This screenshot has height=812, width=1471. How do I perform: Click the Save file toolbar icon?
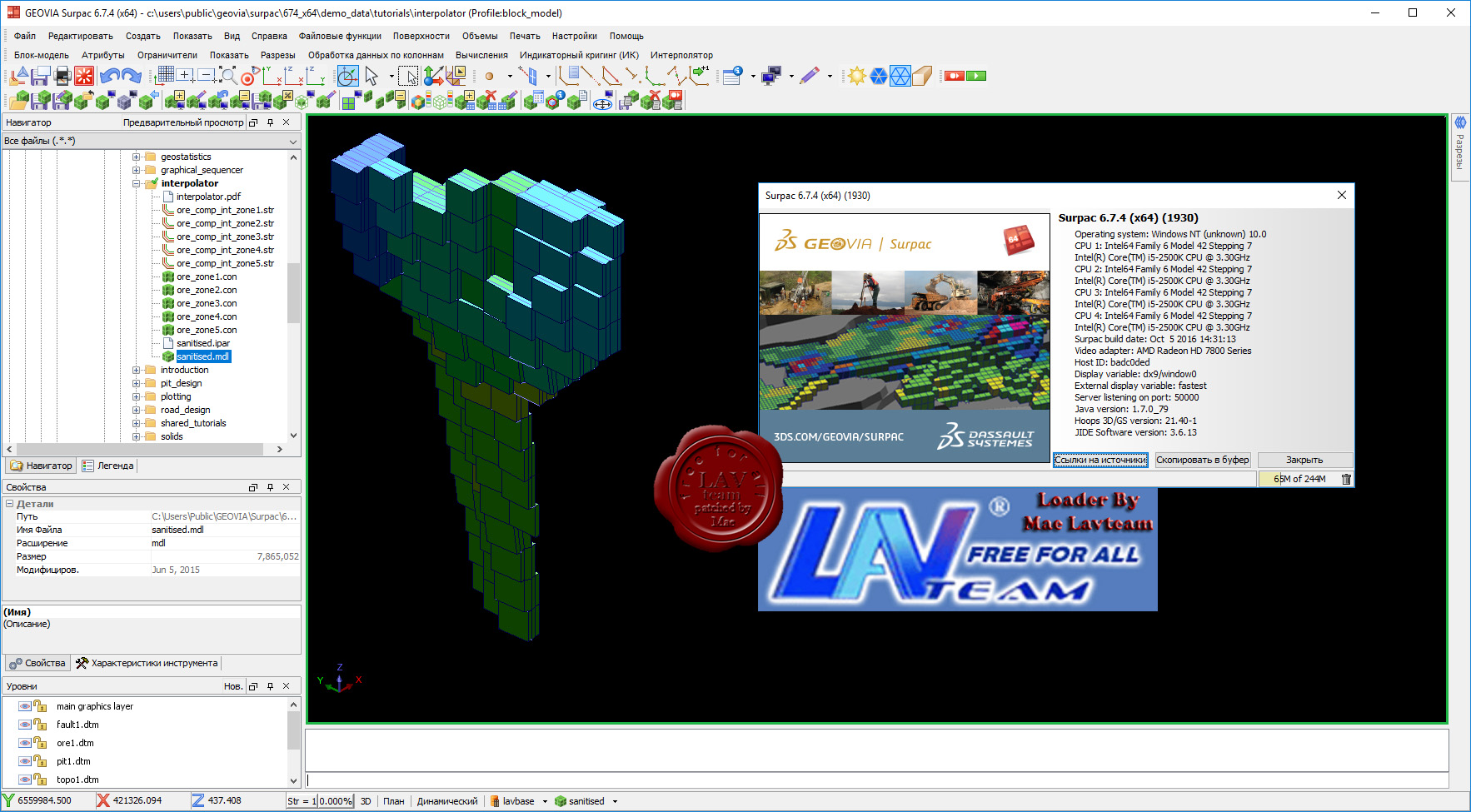[x=40, y=77]
